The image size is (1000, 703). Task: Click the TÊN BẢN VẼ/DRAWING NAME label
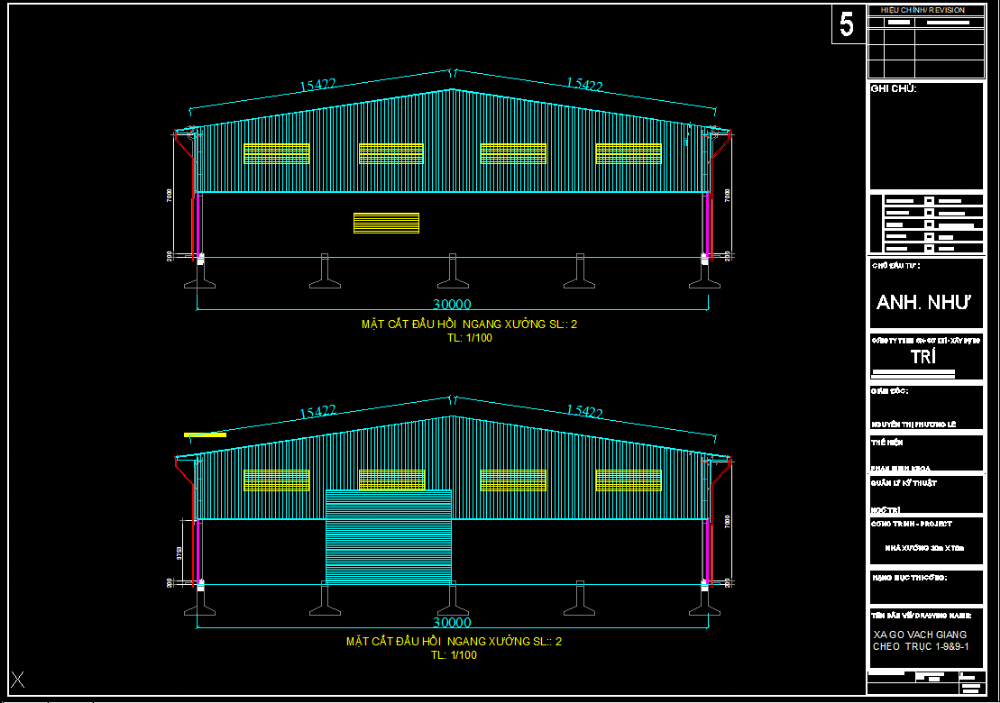[x=922, y=616]
